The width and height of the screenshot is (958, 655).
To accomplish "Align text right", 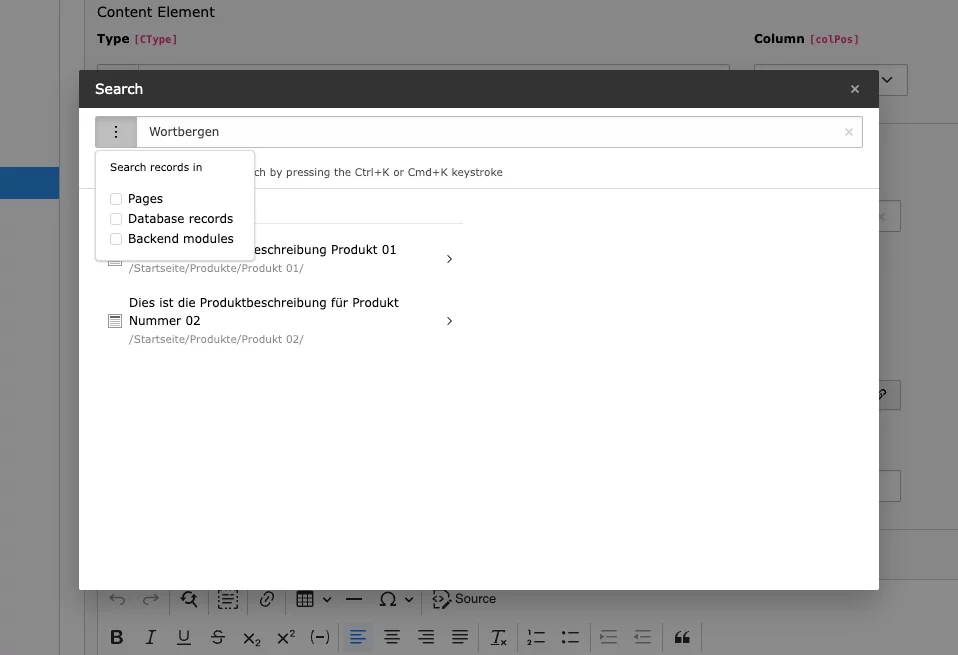I will pos(426,637).
